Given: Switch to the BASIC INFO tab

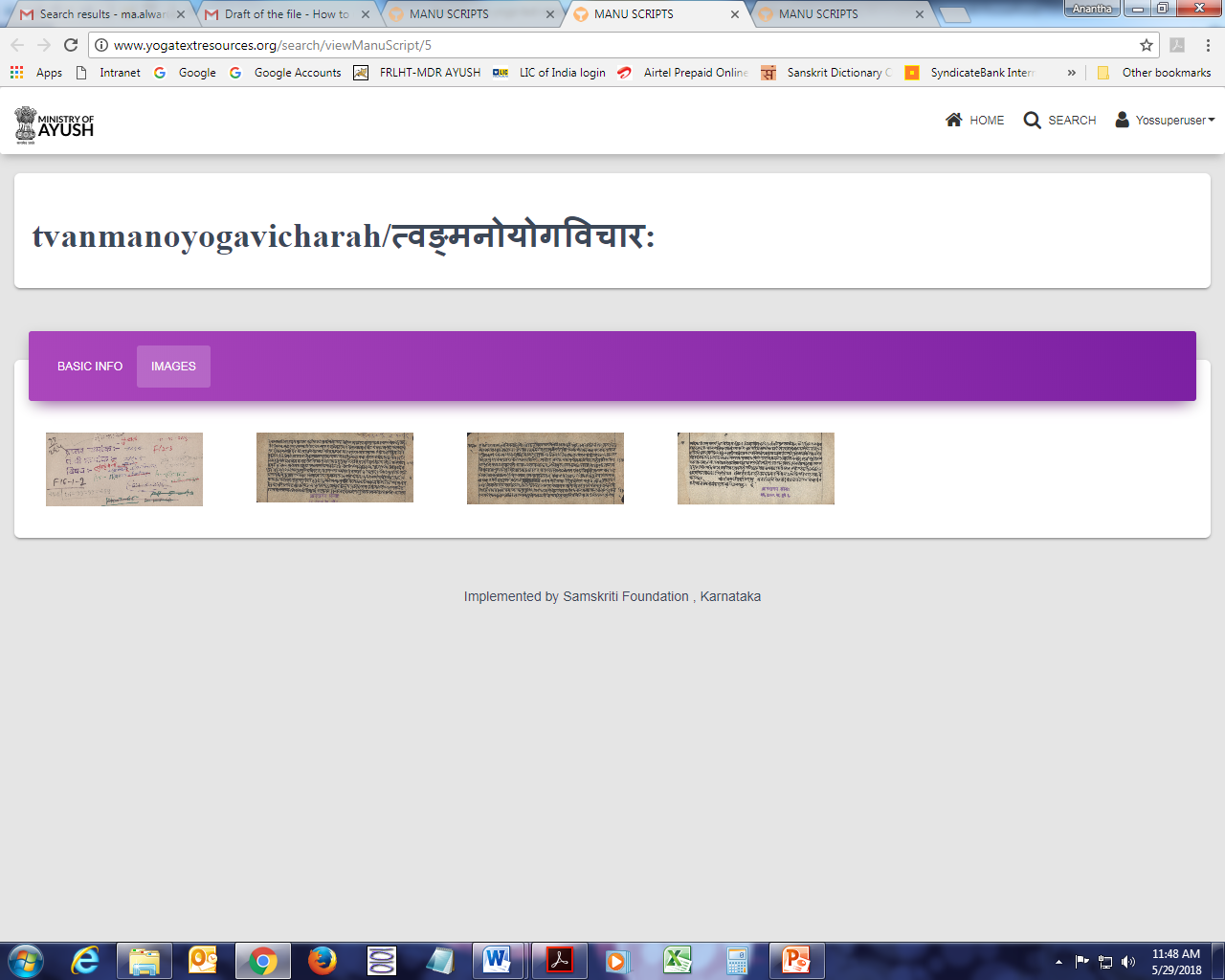Looking at the screenshot, I should (90, 367).
